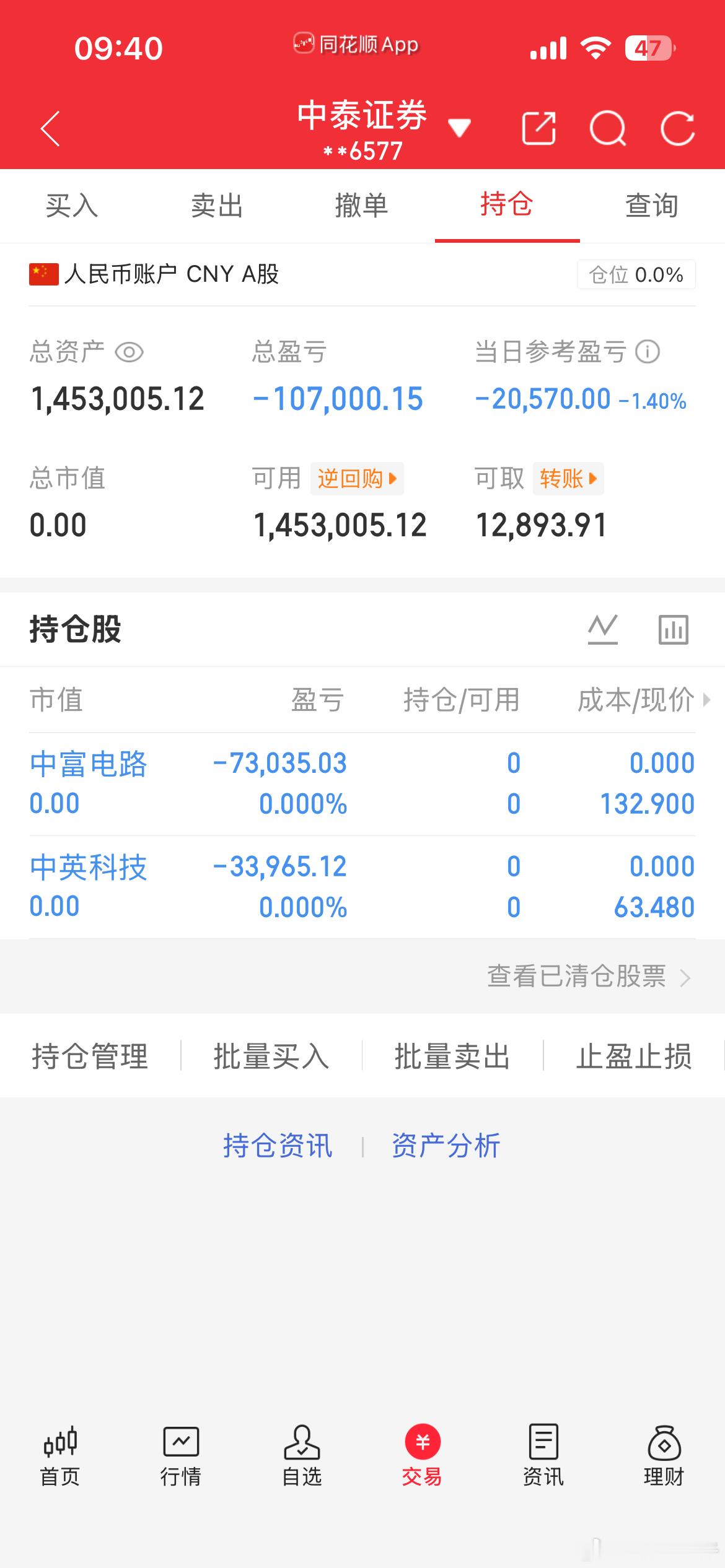Screen dimensions: 725x1568
Task: Expand columns arrow beside 成本/现价
Action: [706, 700]
